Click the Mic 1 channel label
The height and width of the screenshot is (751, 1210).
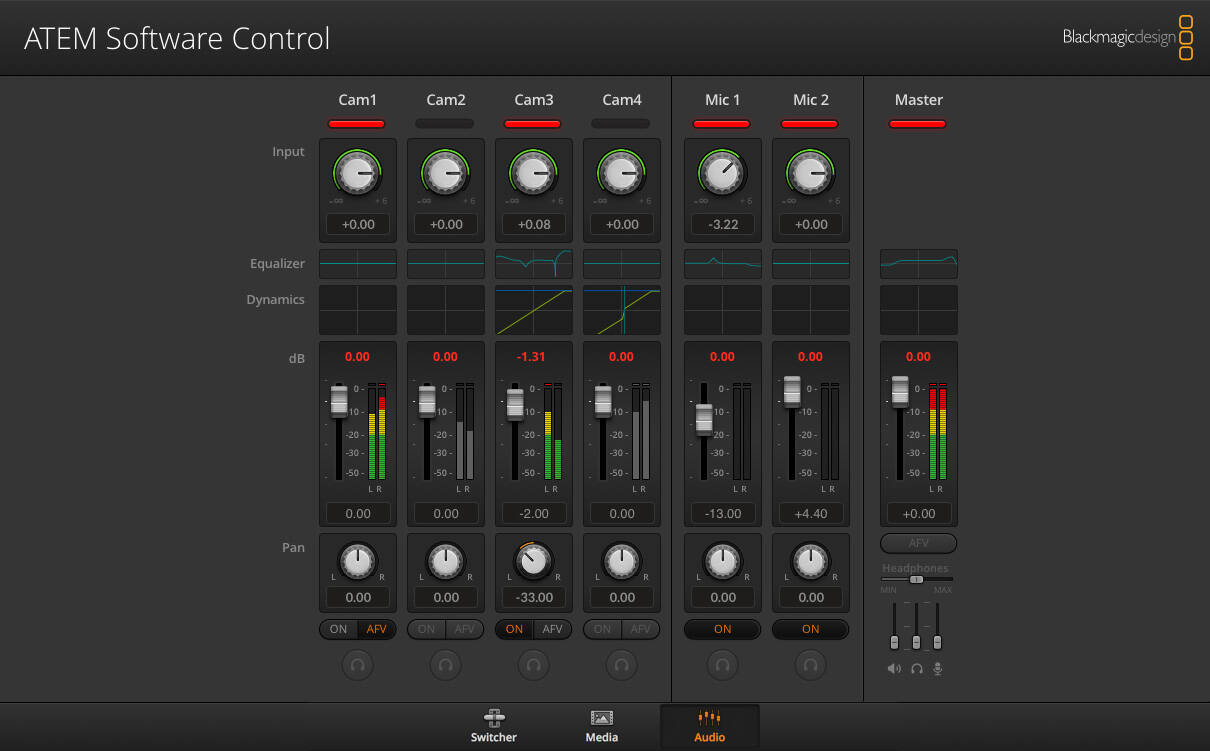[x=723, y=100]
